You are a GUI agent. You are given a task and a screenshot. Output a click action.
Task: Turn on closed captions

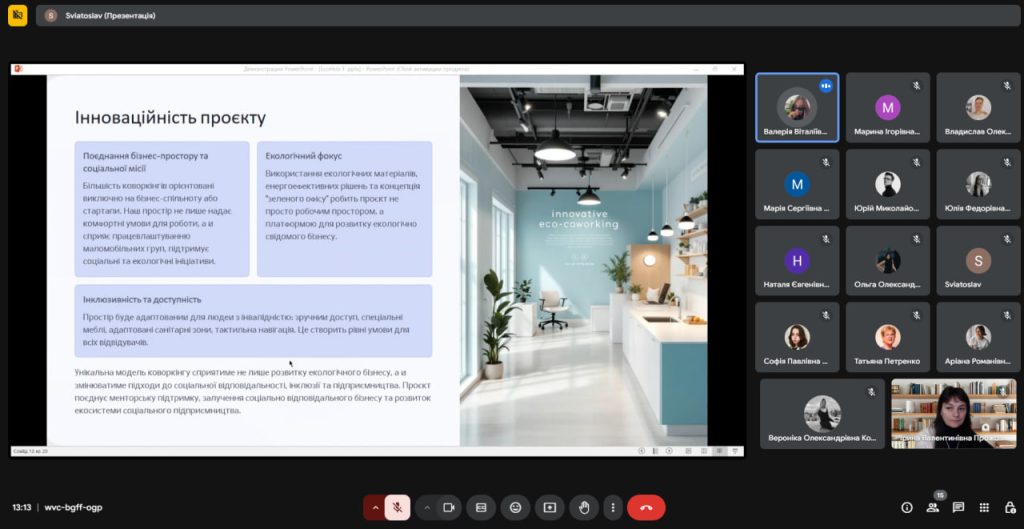click(481, 507)
